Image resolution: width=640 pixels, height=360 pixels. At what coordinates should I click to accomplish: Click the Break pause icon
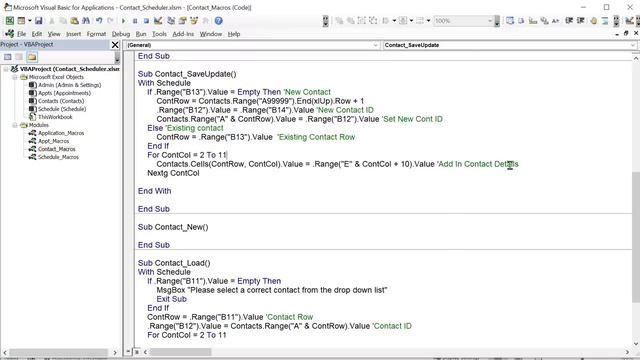click(135, 21)
